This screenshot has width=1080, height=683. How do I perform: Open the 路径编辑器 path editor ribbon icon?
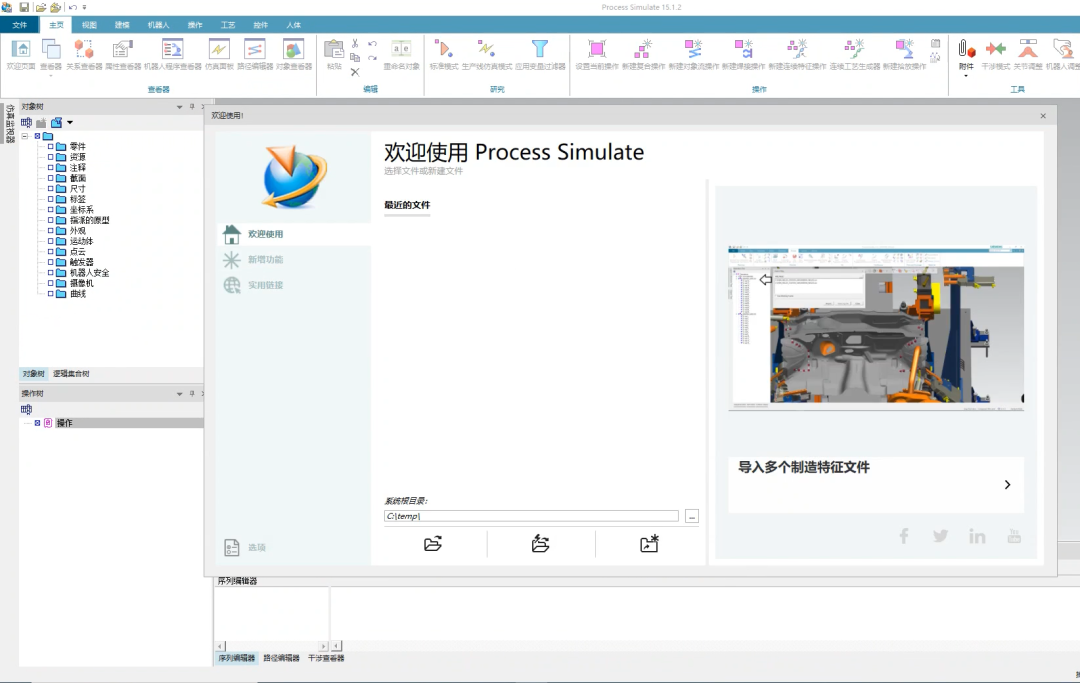pyautogui.click(x=255, y=54)
